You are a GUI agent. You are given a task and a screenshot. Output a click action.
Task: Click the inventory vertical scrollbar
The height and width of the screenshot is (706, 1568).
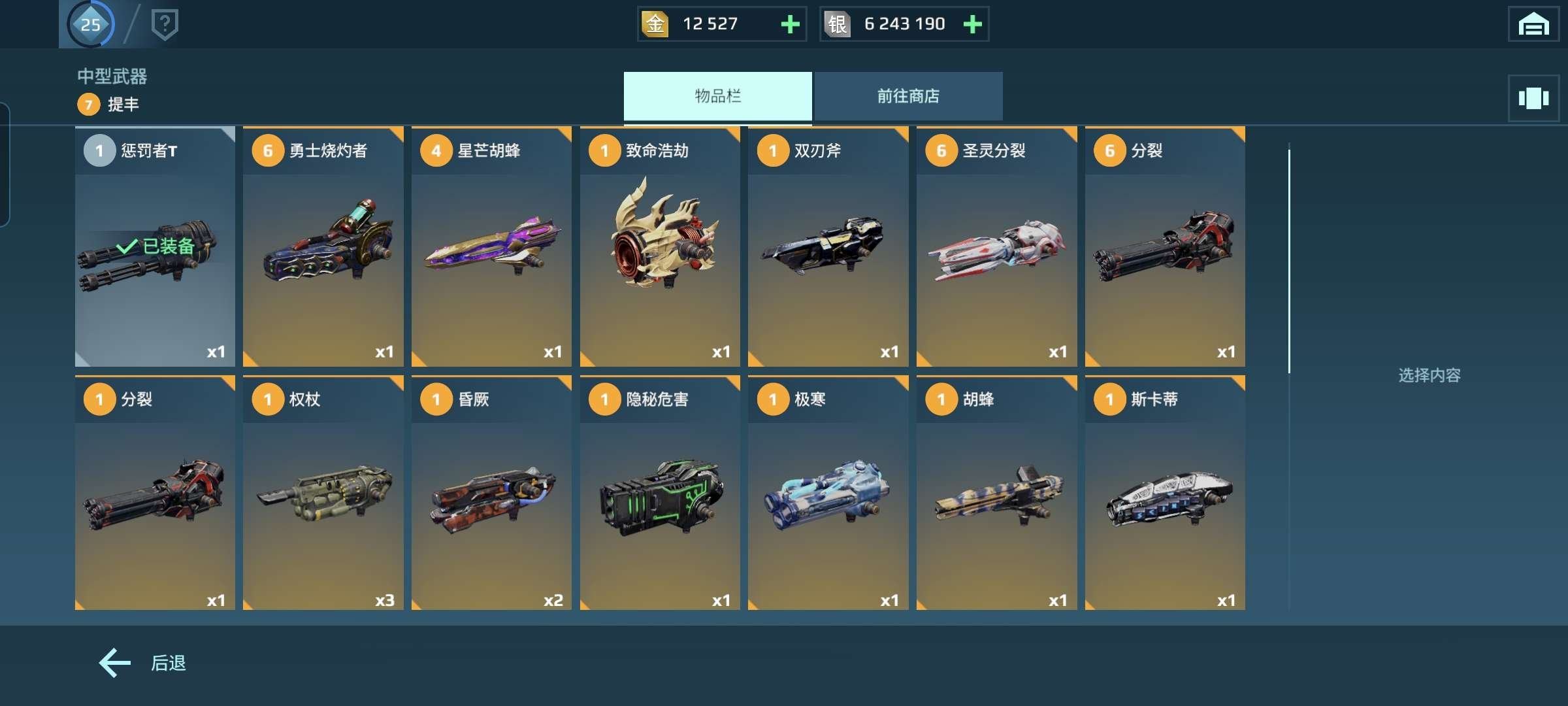pyautogui.click(x=1289, y=261)
